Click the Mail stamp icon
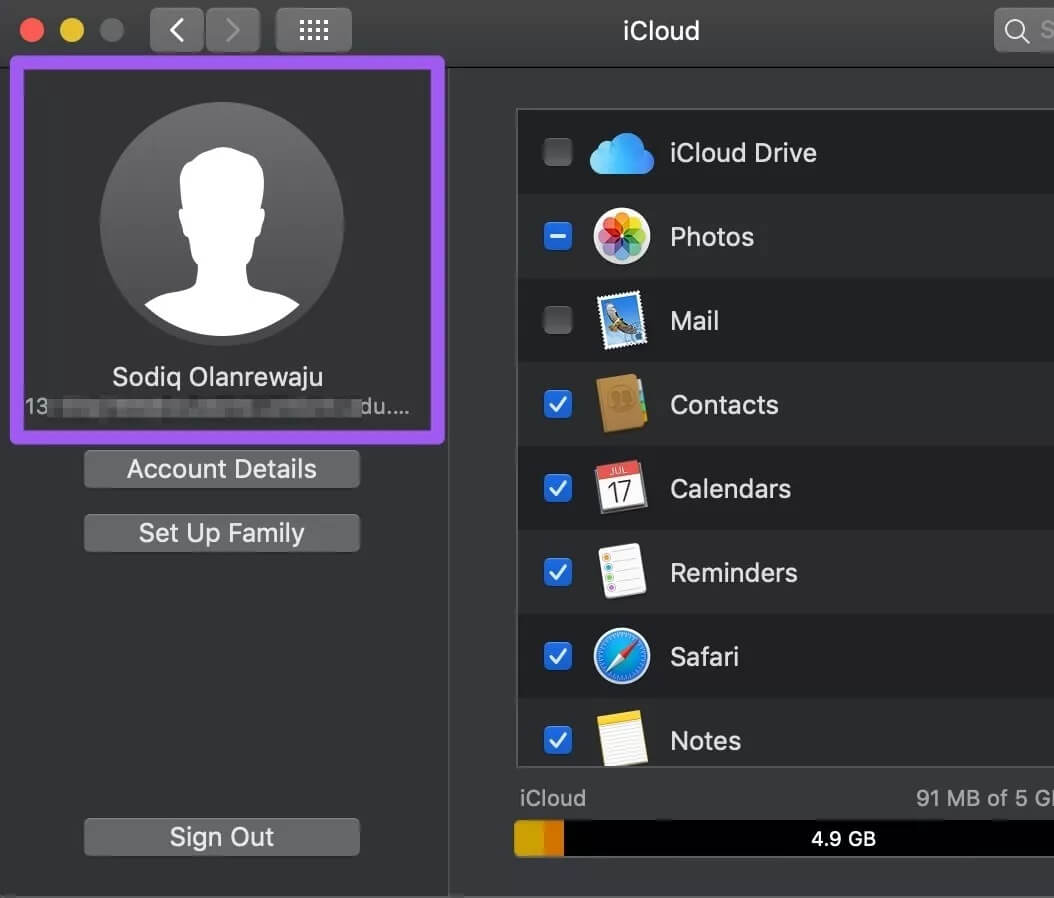Screen dimensions: 1054x898 (x=622, y=320)
